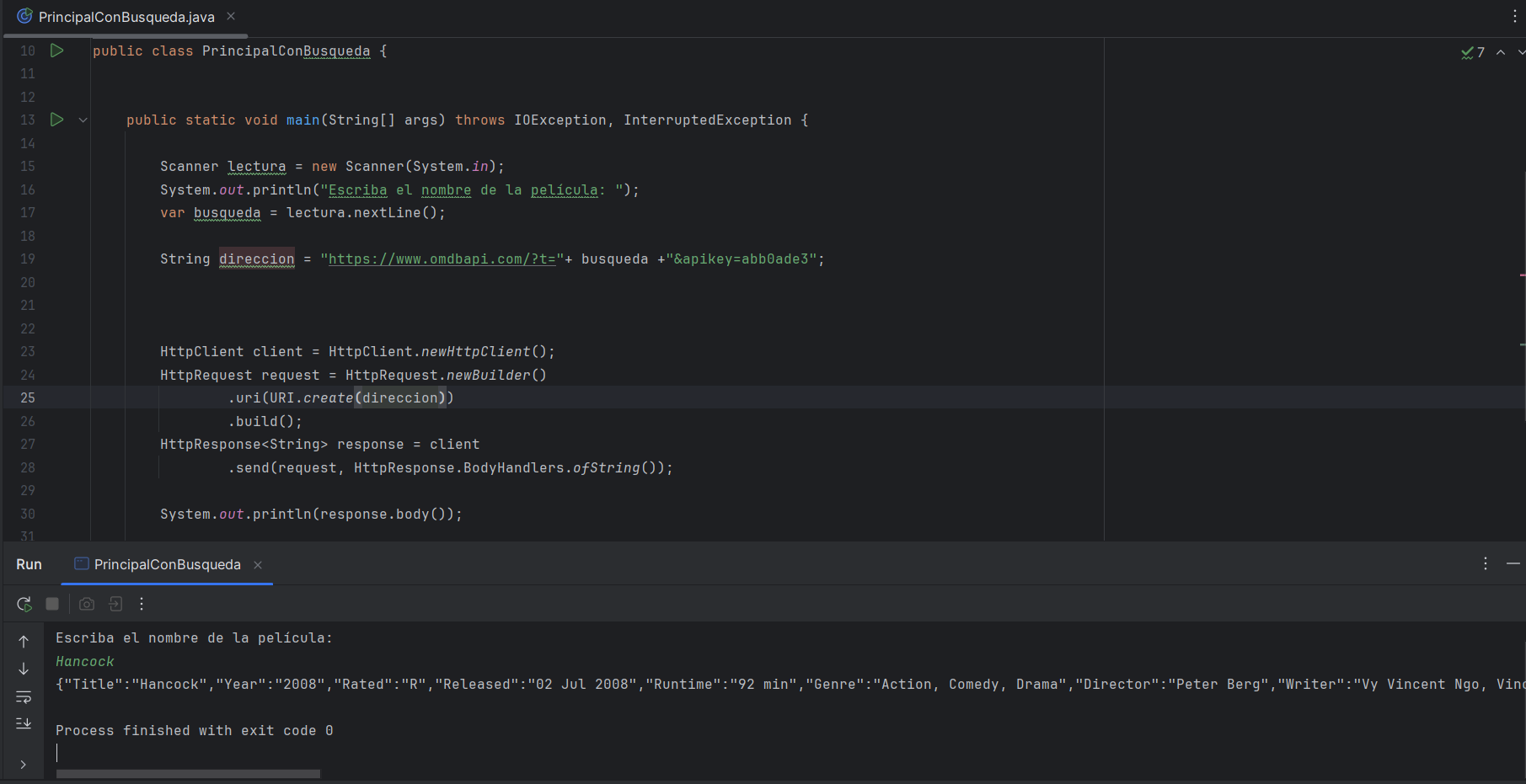The width and height of the screenshot is (1526, 784).
Task: Open the inspection warnings widget showing 7
Action: [x=1472, y=52]
